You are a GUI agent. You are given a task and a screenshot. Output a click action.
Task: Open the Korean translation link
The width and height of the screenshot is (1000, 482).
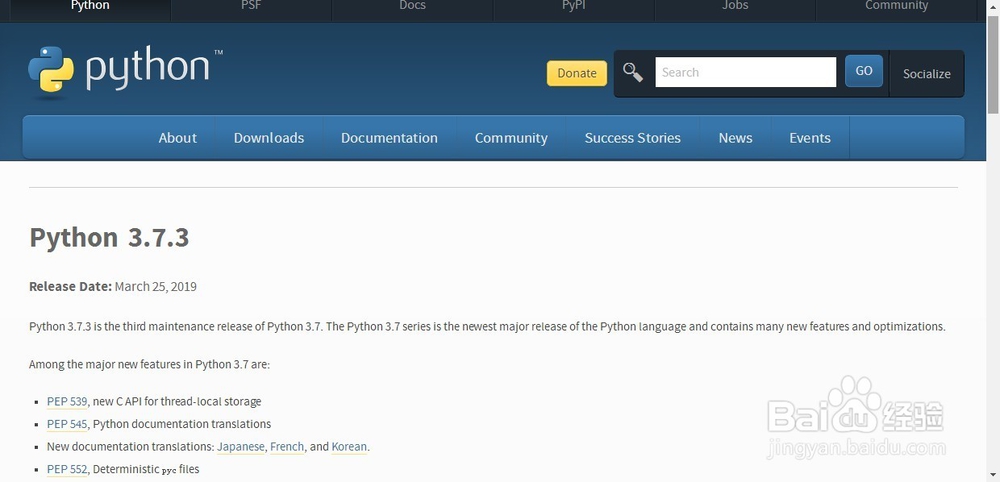[349, 446]
